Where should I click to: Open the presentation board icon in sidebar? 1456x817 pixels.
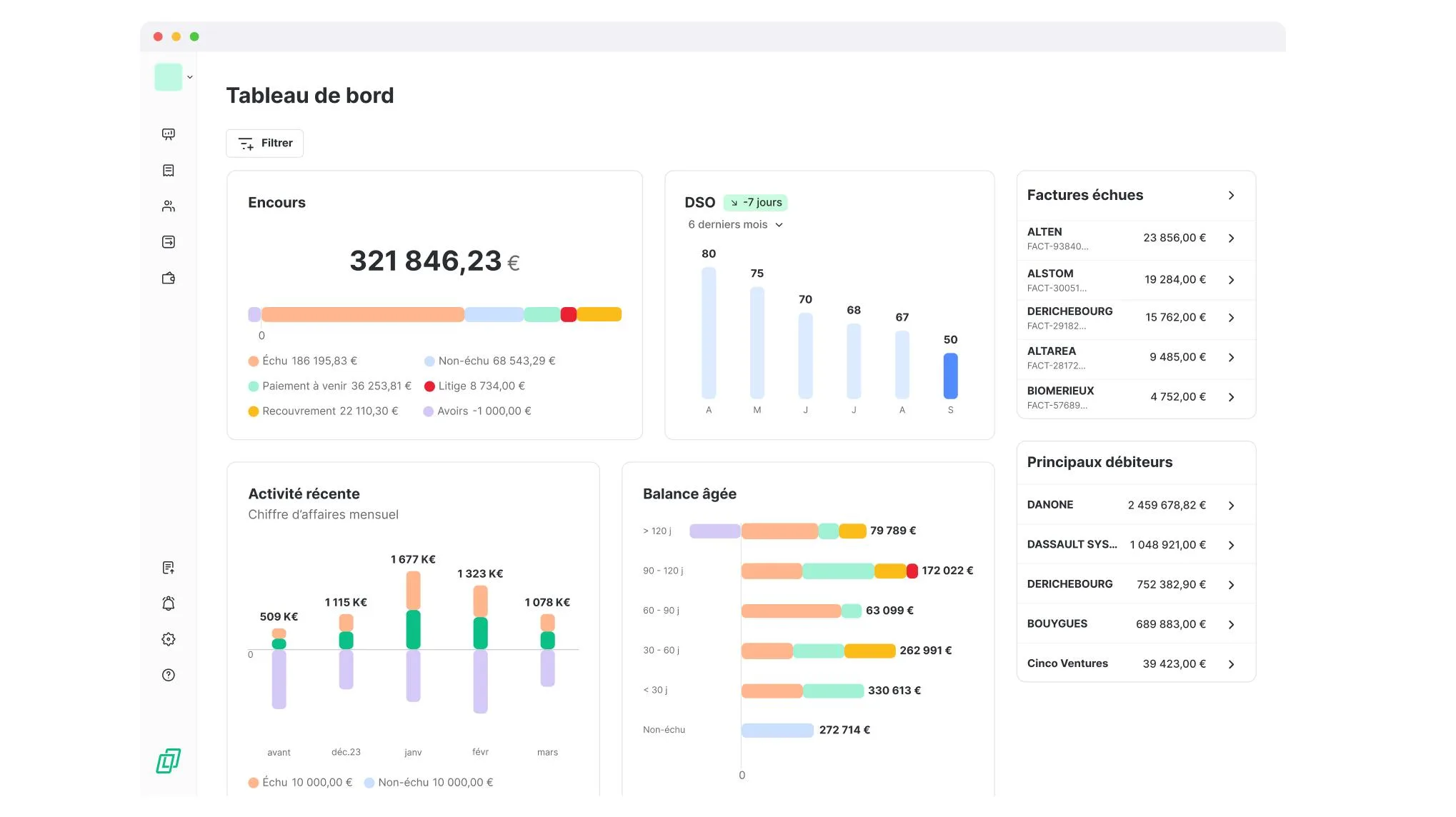point(169,134)
